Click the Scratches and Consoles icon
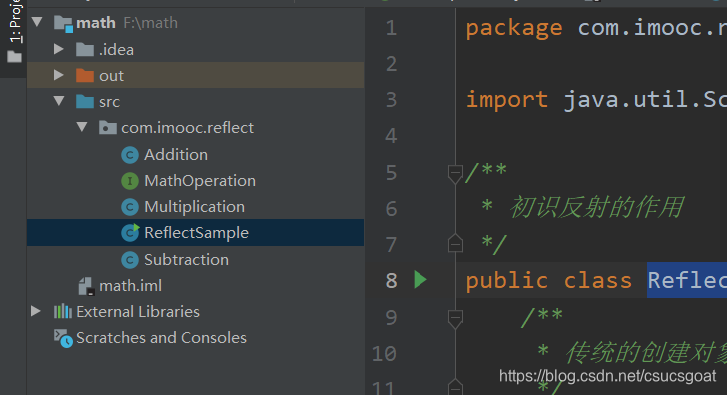The image size is (727, 395). [x=63, y=338]
